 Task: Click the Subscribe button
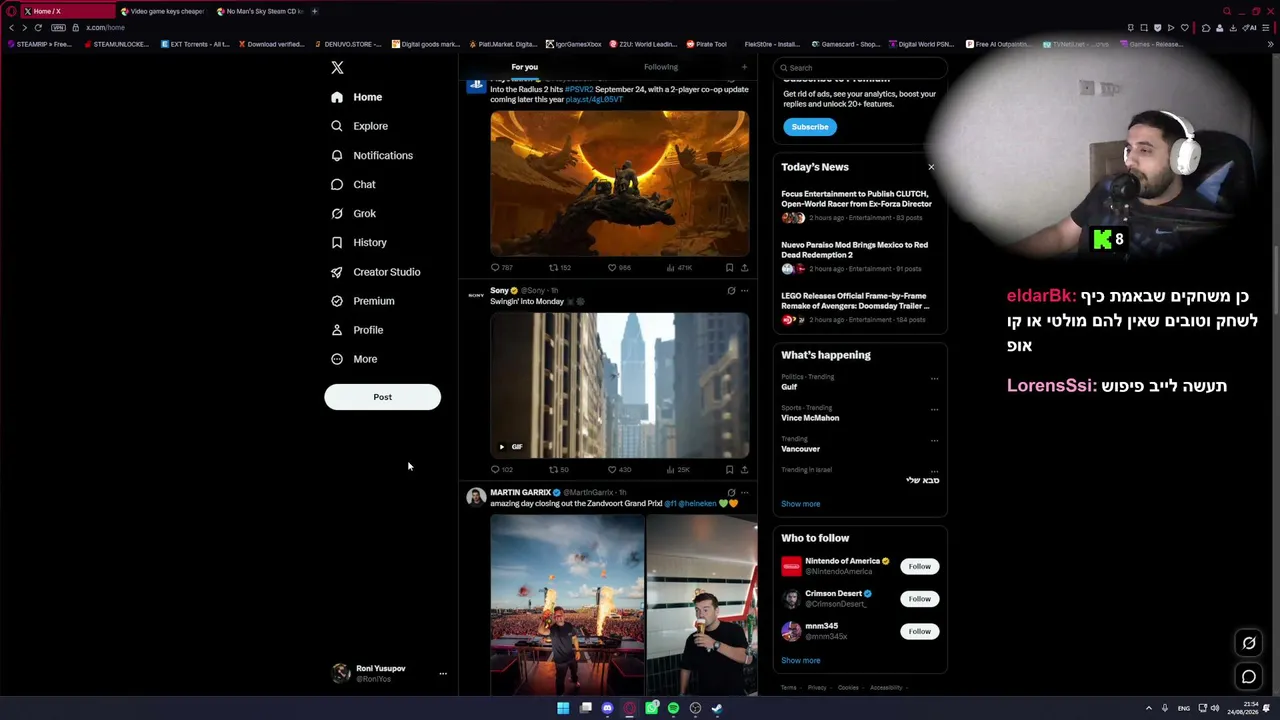810,127
